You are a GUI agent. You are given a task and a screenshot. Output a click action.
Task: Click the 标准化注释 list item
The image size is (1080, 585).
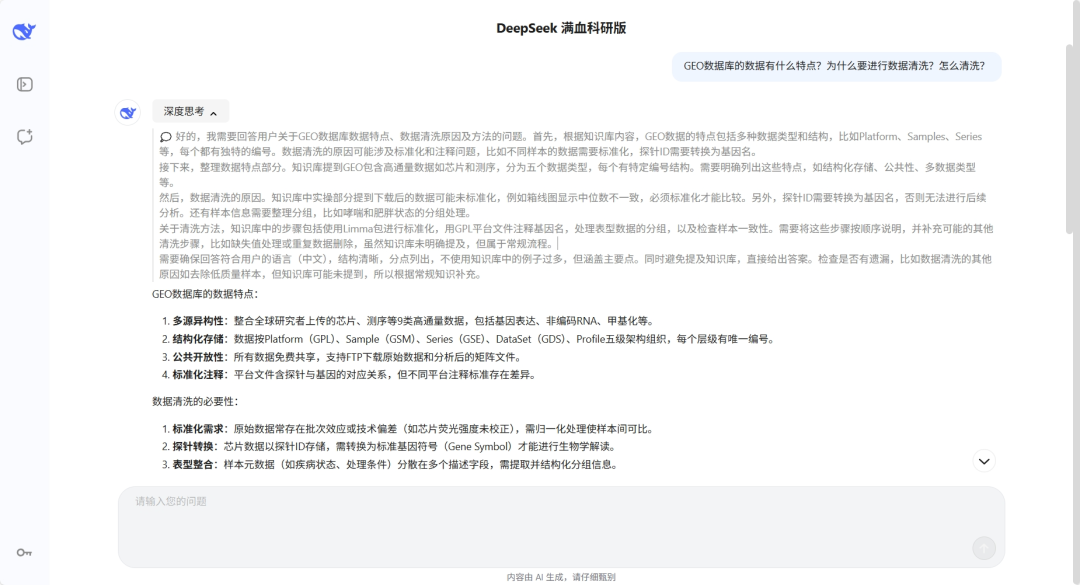tap(349, 375)
